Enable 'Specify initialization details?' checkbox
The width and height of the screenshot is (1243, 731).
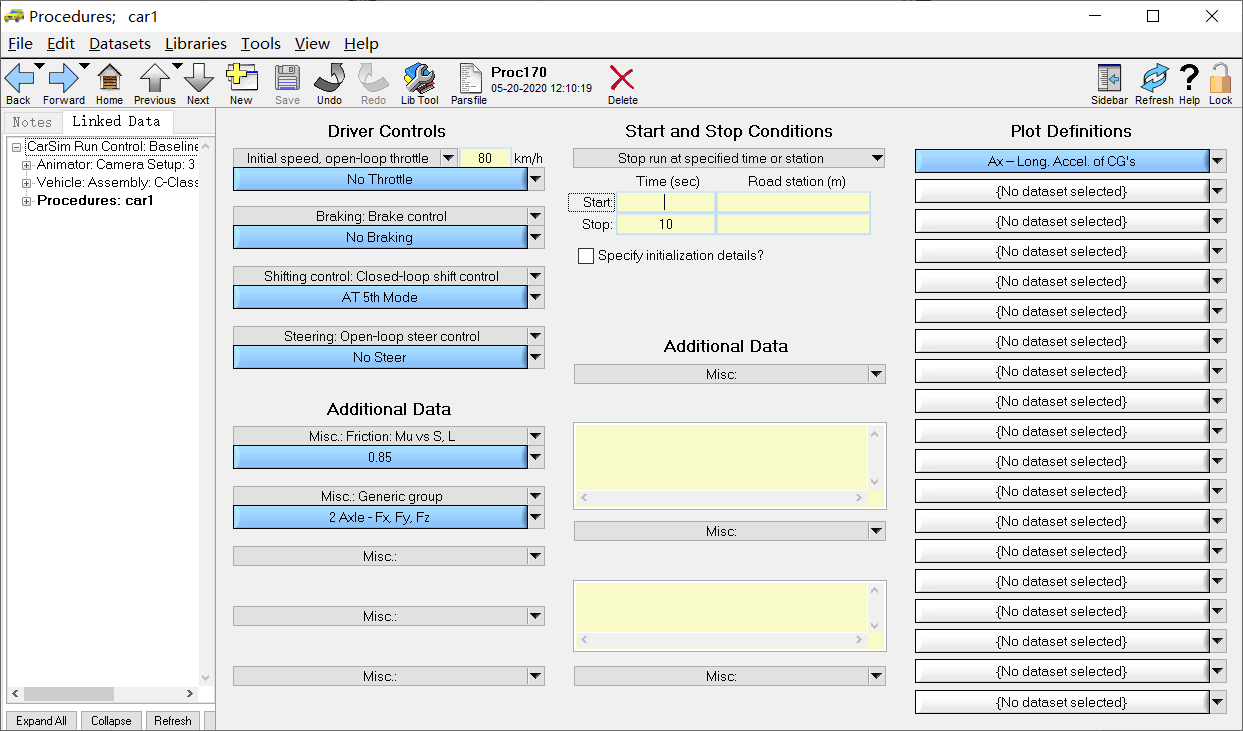(x=586, y=256)
